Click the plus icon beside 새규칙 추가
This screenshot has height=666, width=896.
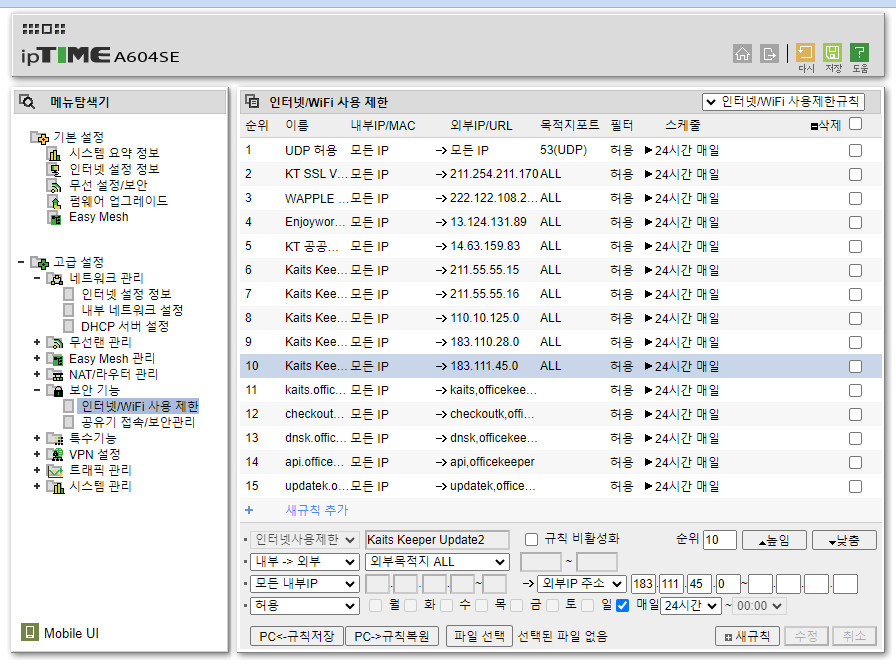[x=249, y=510]
